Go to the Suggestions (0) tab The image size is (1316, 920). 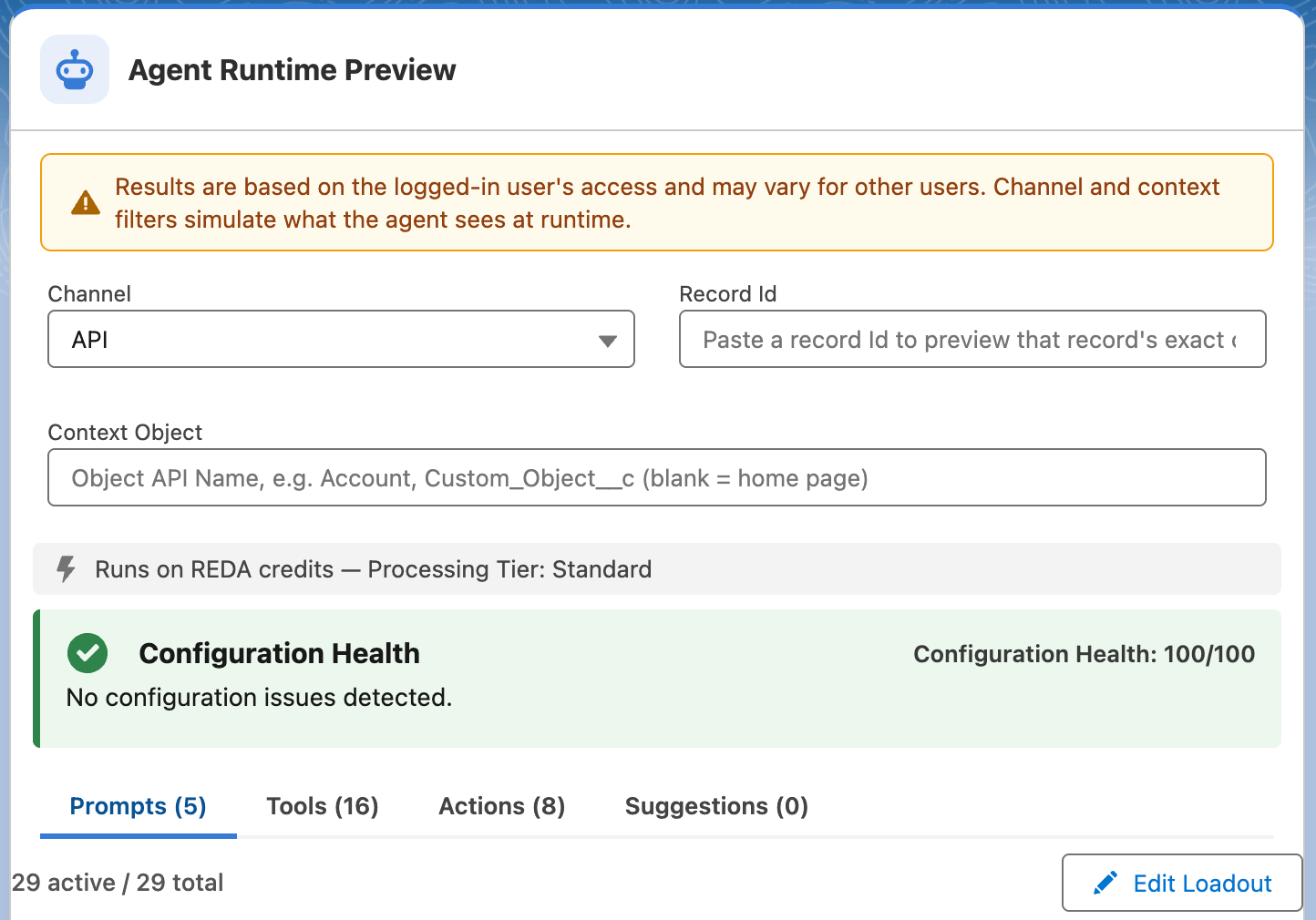[x=716, y=806]
